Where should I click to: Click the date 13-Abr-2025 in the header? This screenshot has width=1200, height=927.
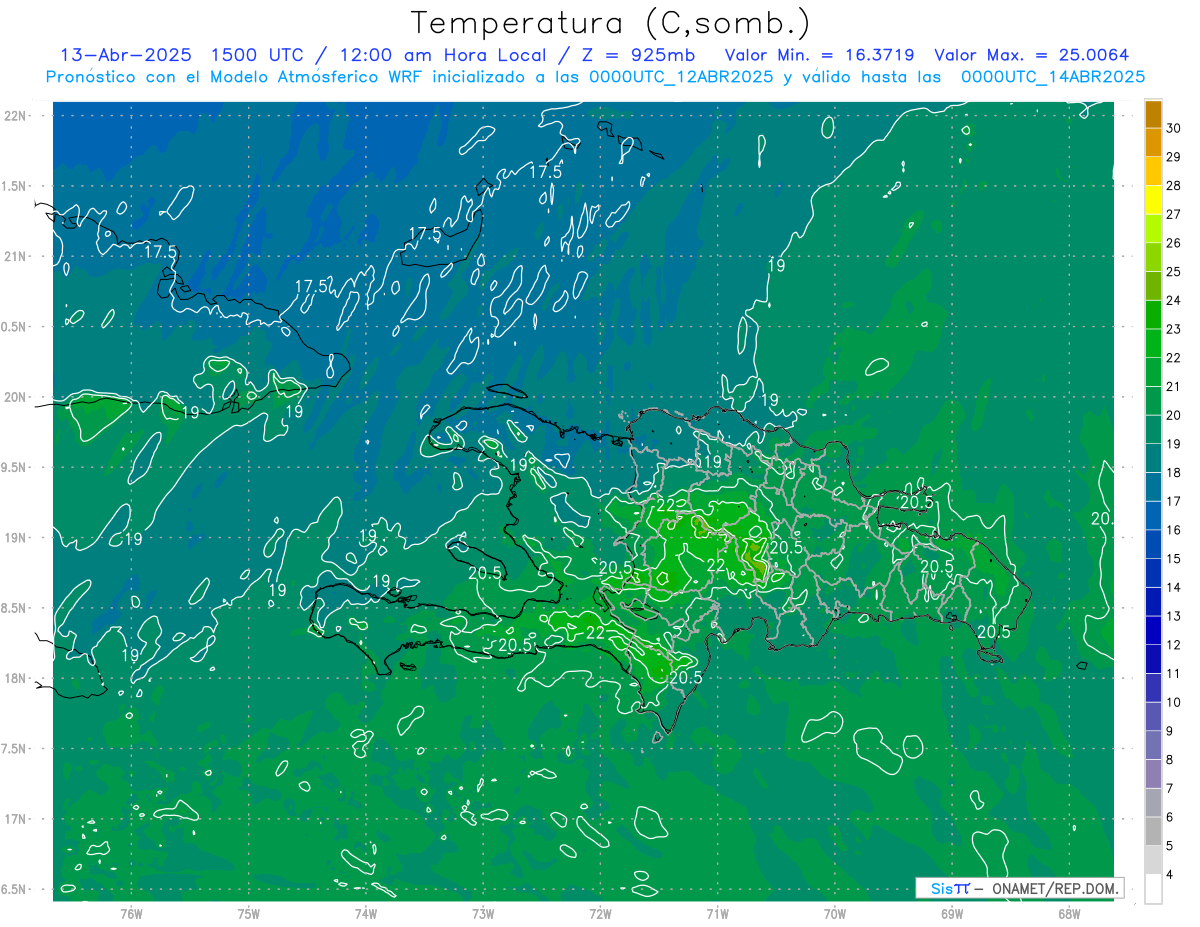[x=126, y=55]
